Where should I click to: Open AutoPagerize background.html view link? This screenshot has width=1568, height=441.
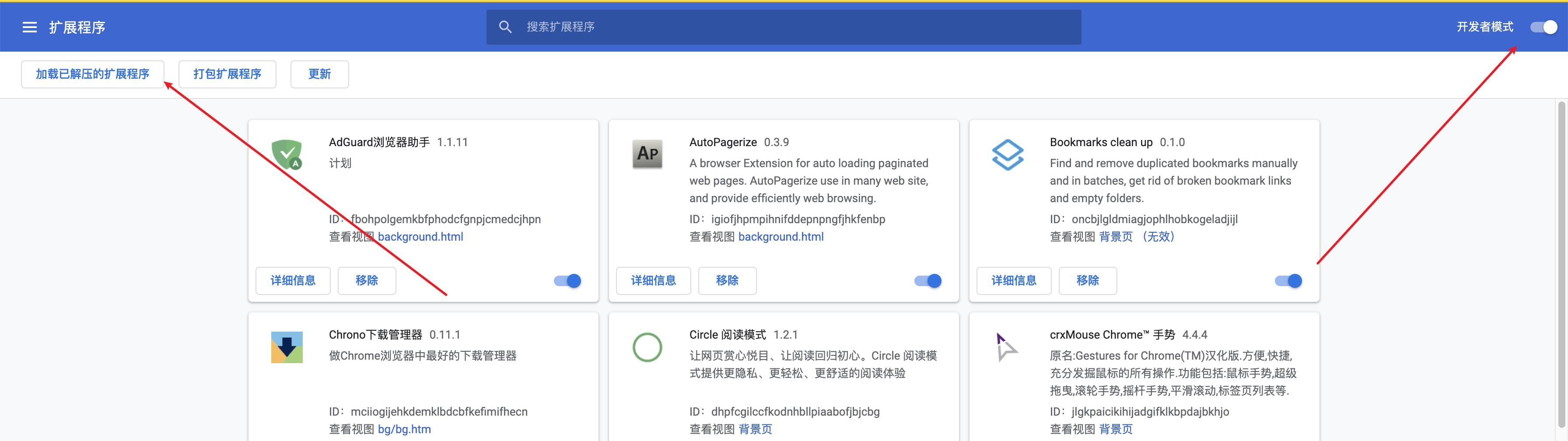pos(781,237)
